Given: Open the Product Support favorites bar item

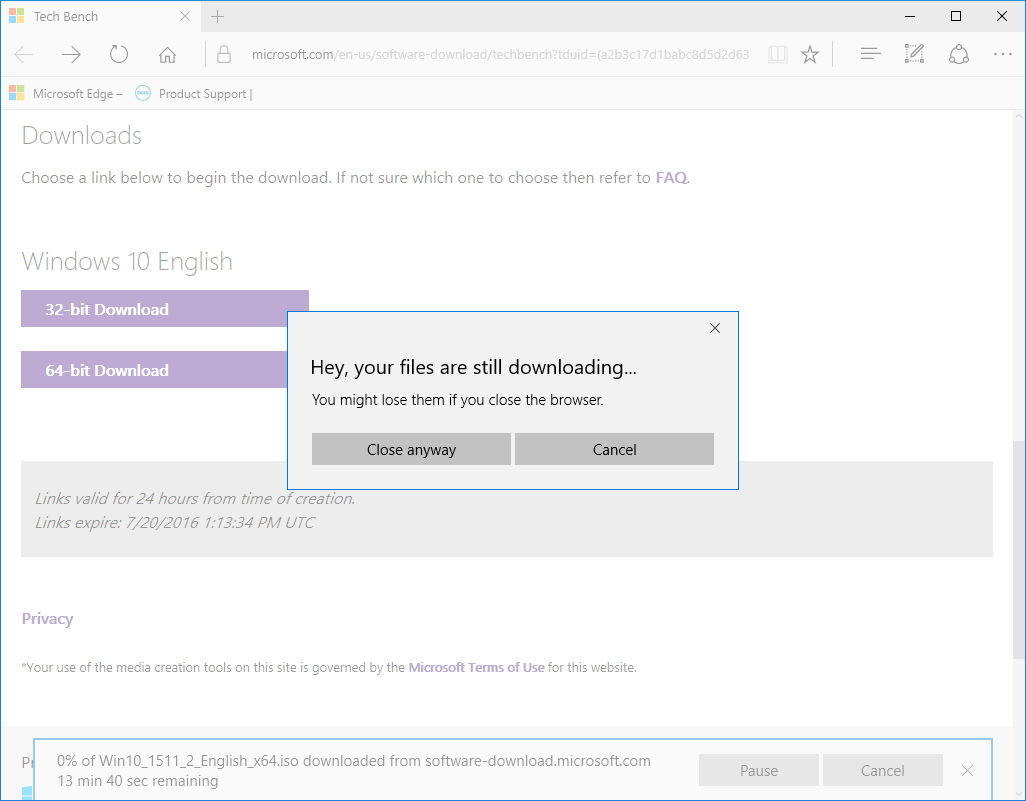Looking at the screenshot, I should (194, 94).
